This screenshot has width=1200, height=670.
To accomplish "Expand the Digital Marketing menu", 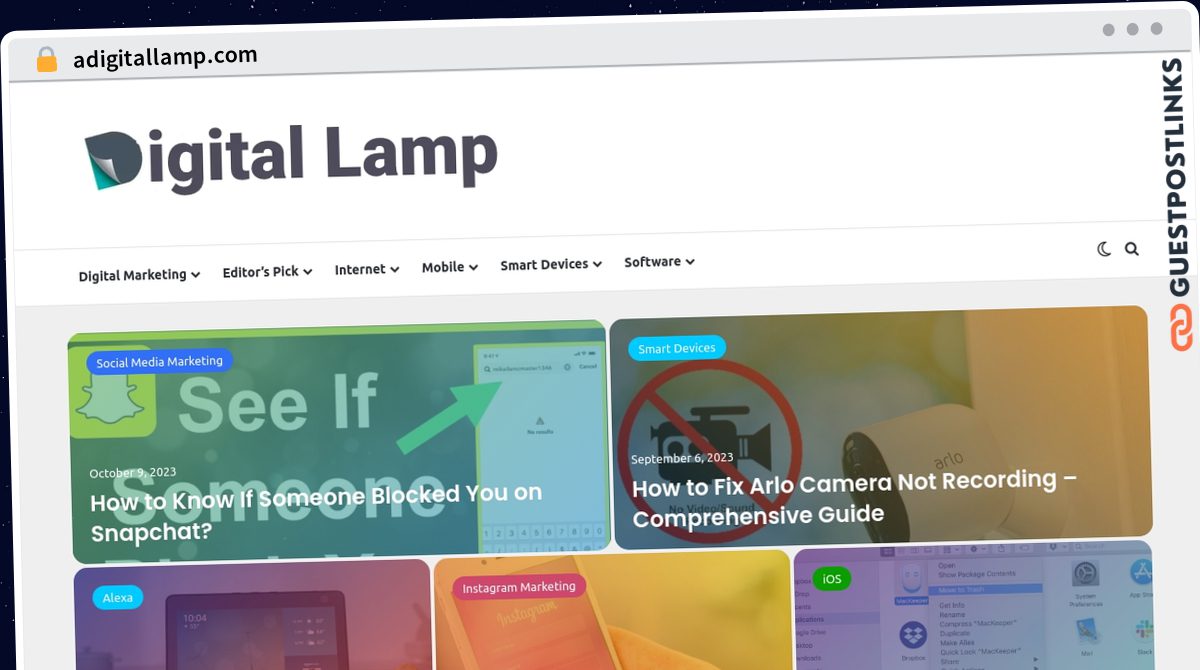I will point(139,274).
